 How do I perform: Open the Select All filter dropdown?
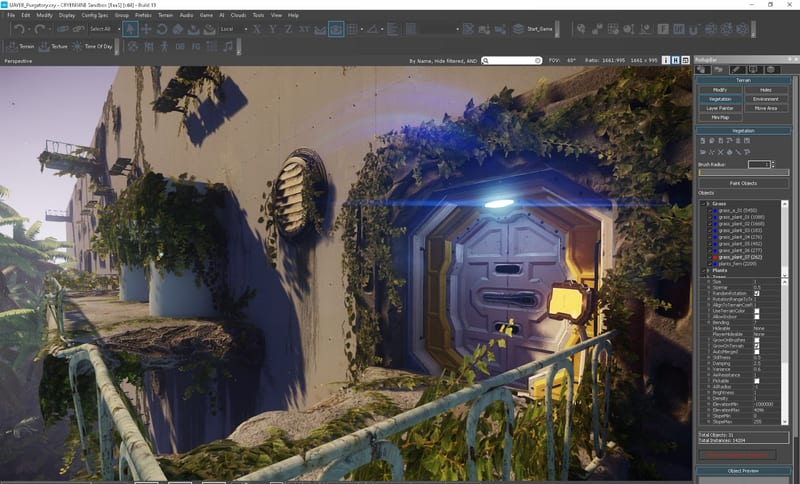tap(105, 29)
